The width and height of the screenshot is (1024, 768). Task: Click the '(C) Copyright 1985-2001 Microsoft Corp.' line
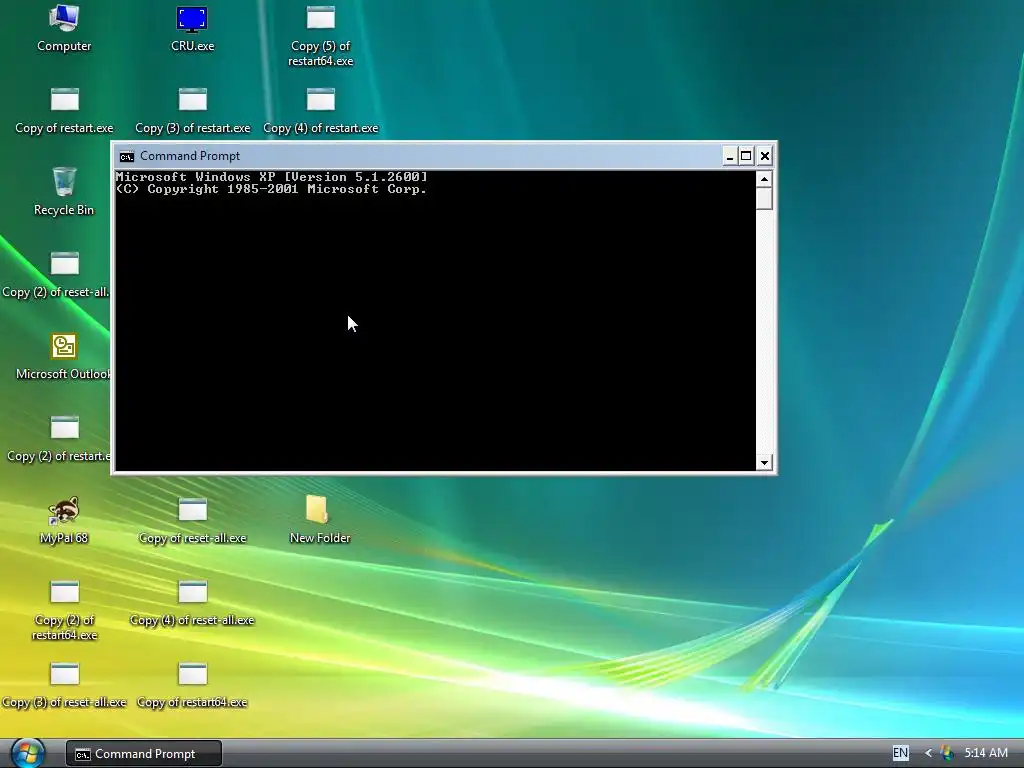(x=271, y=189)
